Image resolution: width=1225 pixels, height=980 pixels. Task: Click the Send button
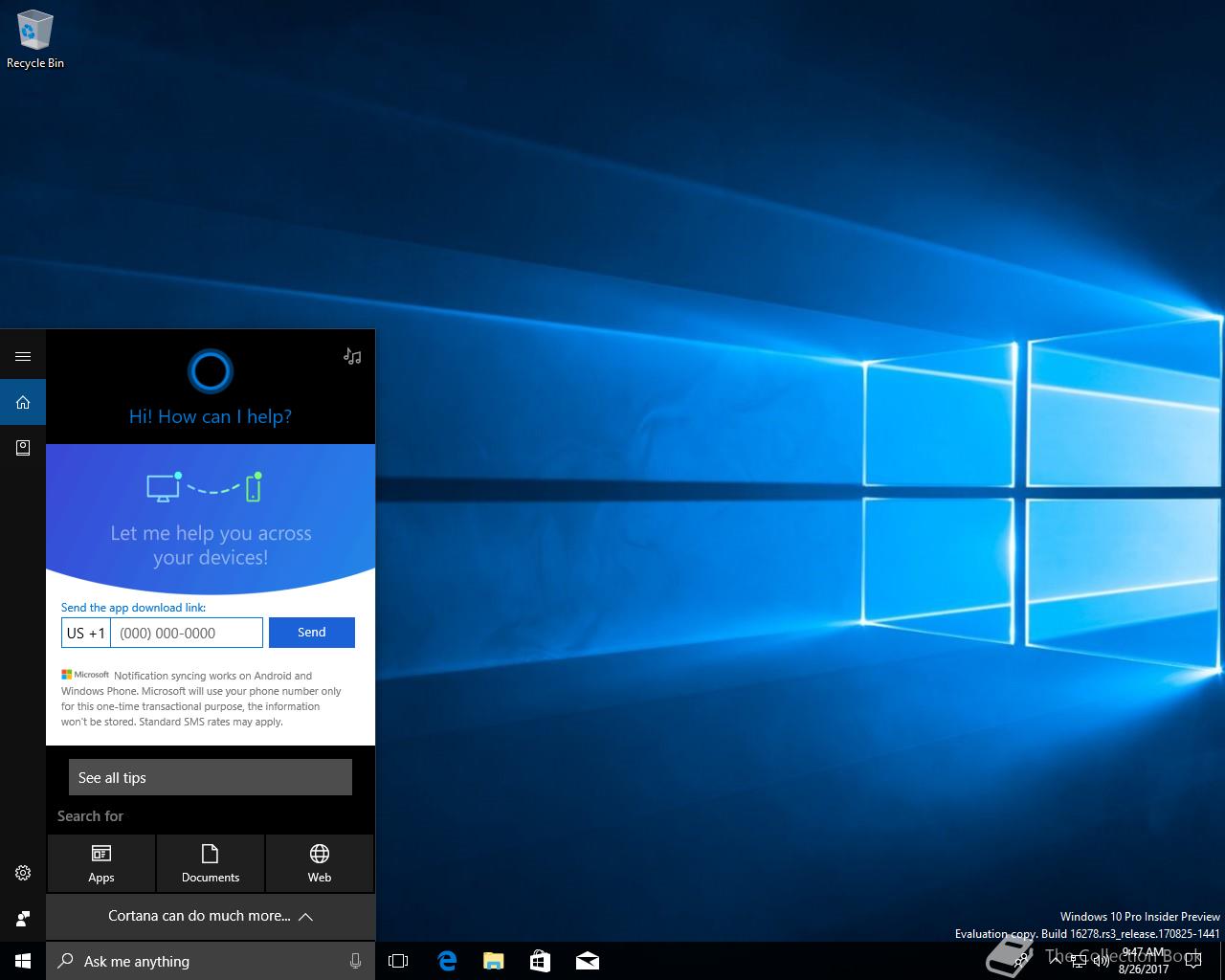(312, 633)
